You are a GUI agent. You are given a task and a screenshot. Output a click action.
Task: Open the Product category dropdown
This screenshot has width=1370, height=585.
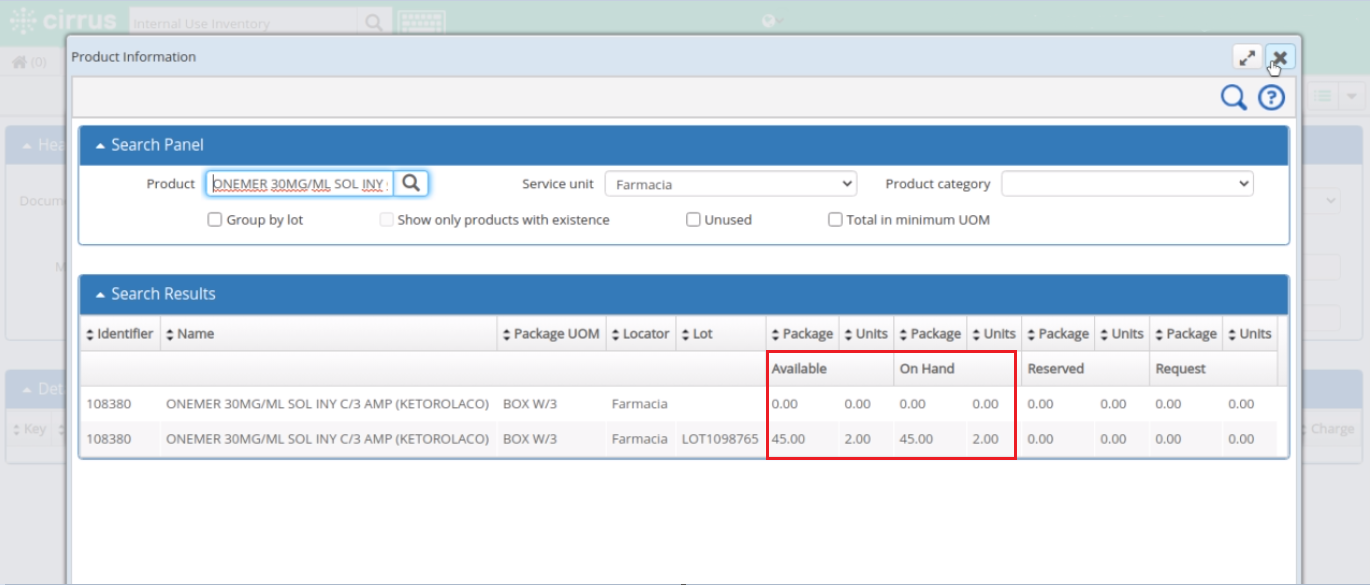tap(1127, 183)
